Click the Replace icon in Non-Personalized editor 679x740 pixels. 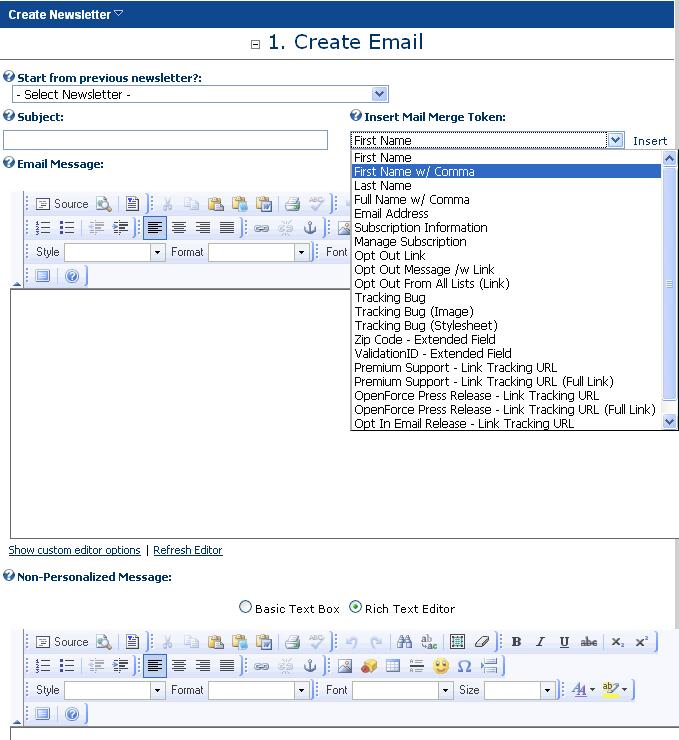(x=428, y=642)
